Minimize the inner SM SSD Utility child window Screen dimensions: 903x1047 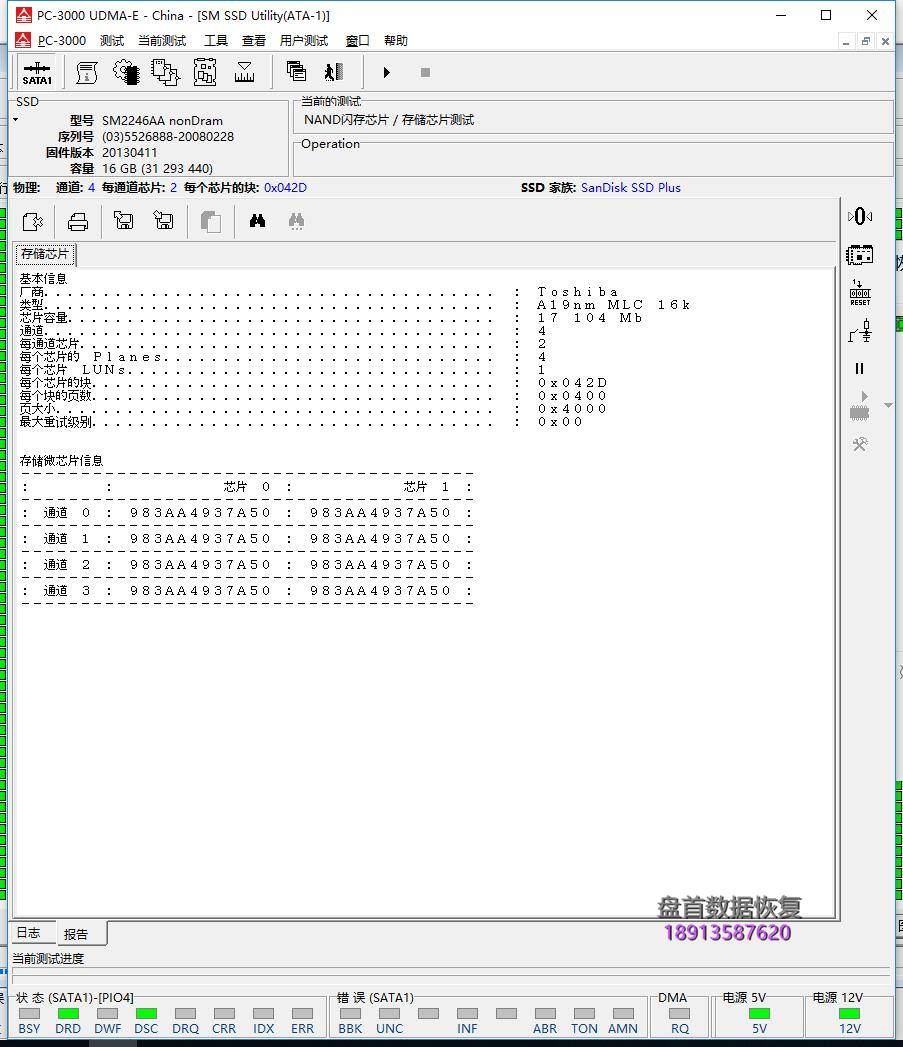click(846, 41)
